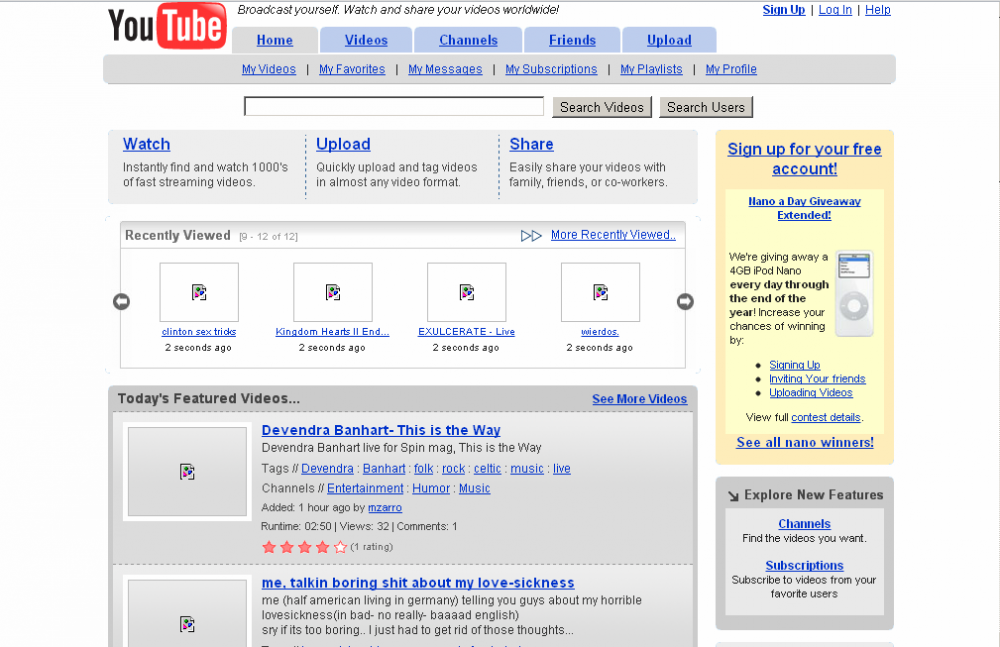Open My Videos in the submenu
Screen dimensions: 1000x647
point(268,69)
